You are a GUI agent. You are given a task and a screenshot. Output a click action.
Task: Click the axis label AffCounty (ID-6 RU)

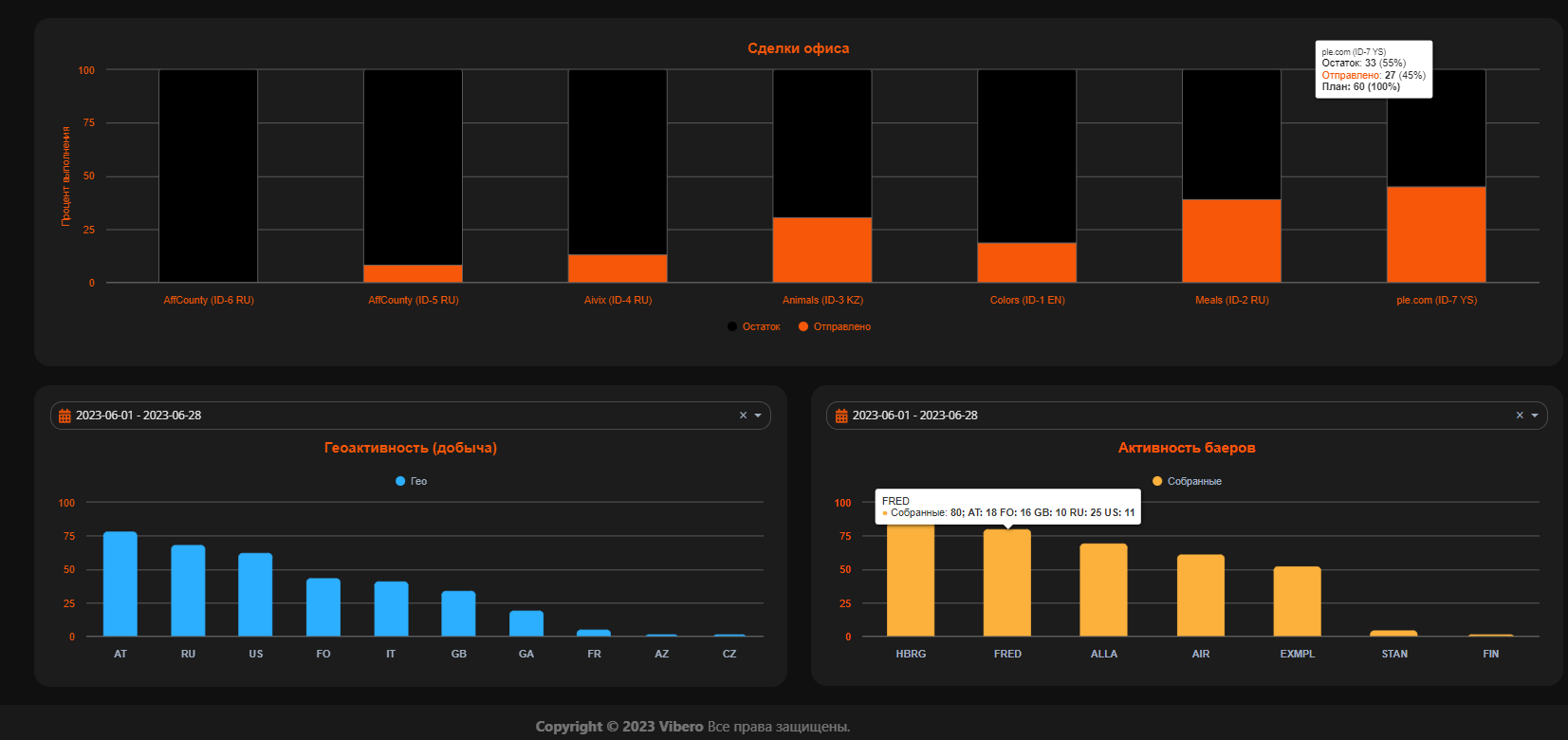point(209,300)
